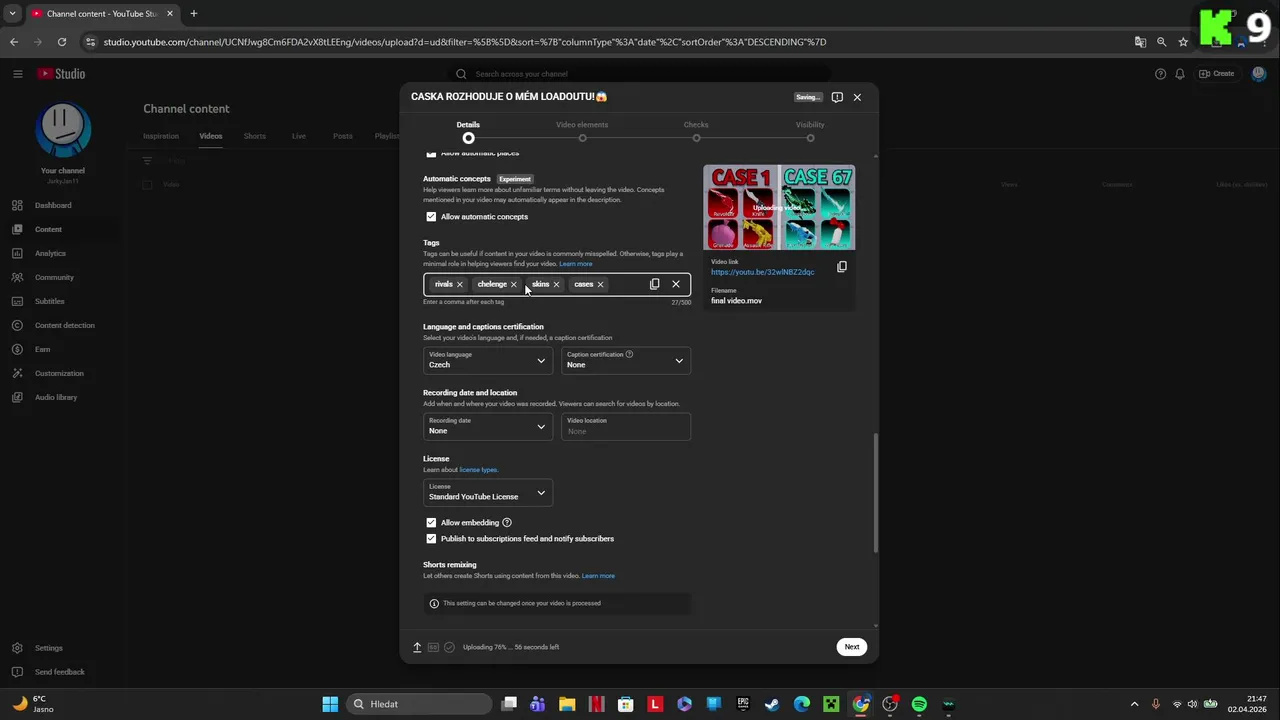Viewport: 1280px width, 720px height.
Task: Click the help icon beside Allow embedding
Action: [x=507, y=523]
